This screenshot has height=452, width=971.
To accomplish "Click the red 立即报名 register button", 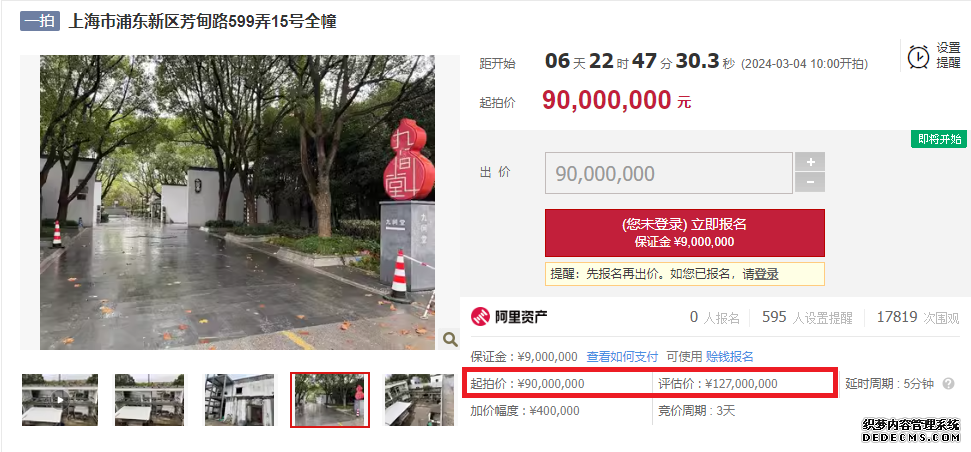I will point(684,233).
